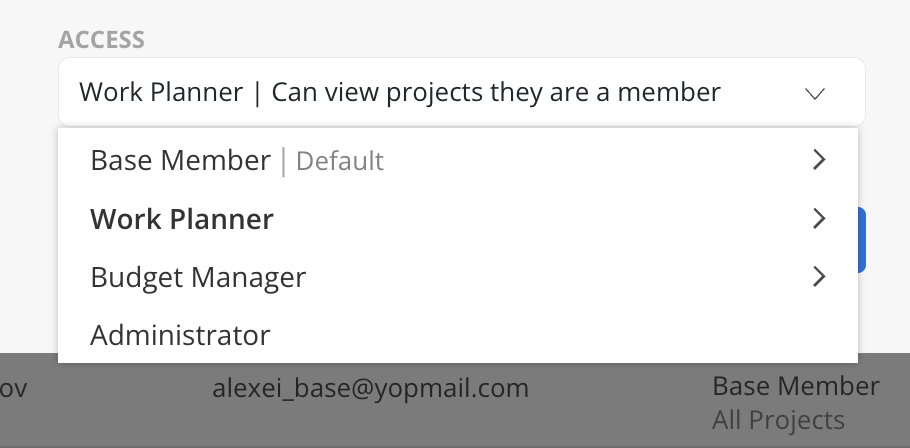Open the Access role combo box

tap(461, 92)
